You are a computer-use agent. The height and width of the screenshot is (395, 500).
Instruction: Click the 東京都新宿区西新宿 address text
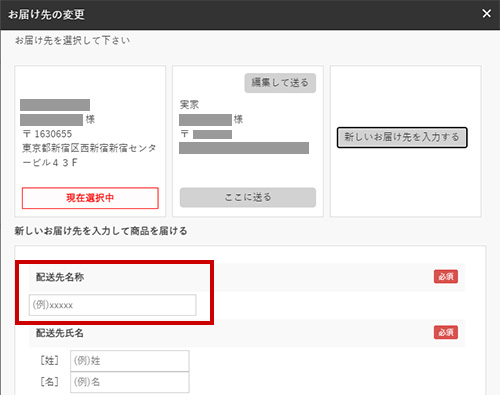(89, 155)
